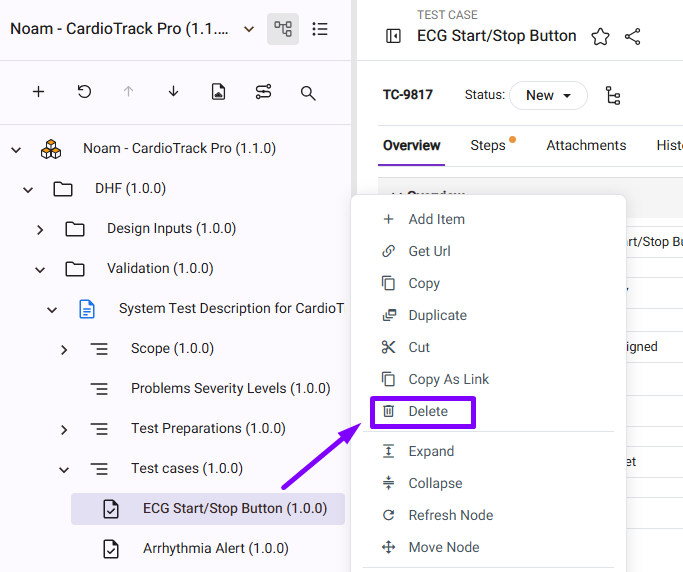Click the share icon beside the star
This screenshot has height=572, width=683.
point(632,36)
